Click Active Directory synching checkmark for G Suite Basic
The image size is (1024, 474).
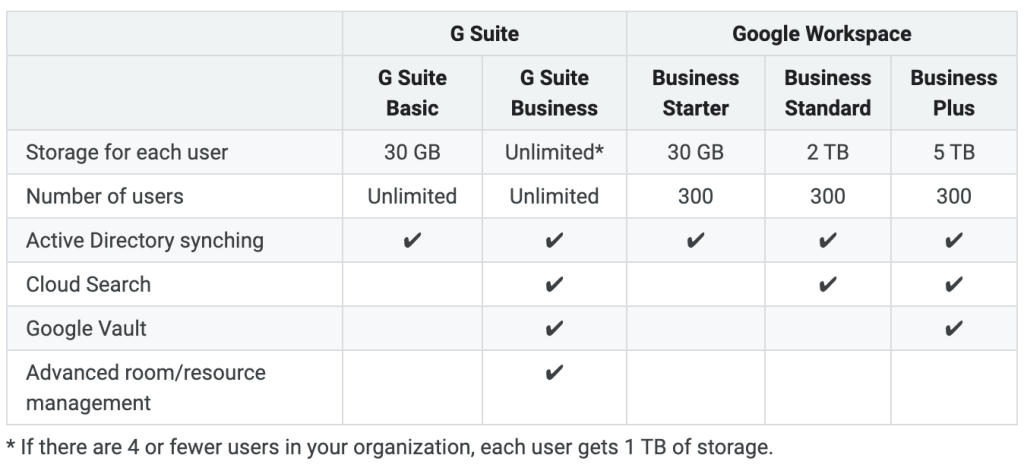412,241
